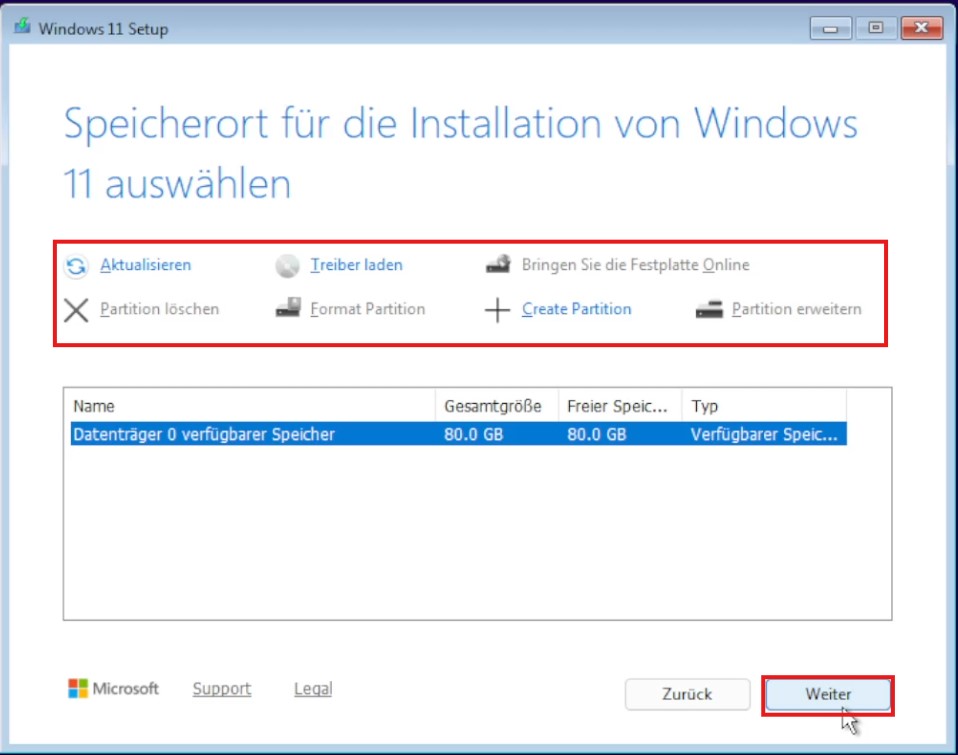Select Bringen Sie die Festplatte Online
Screen dimensions: 958x755
635,265
